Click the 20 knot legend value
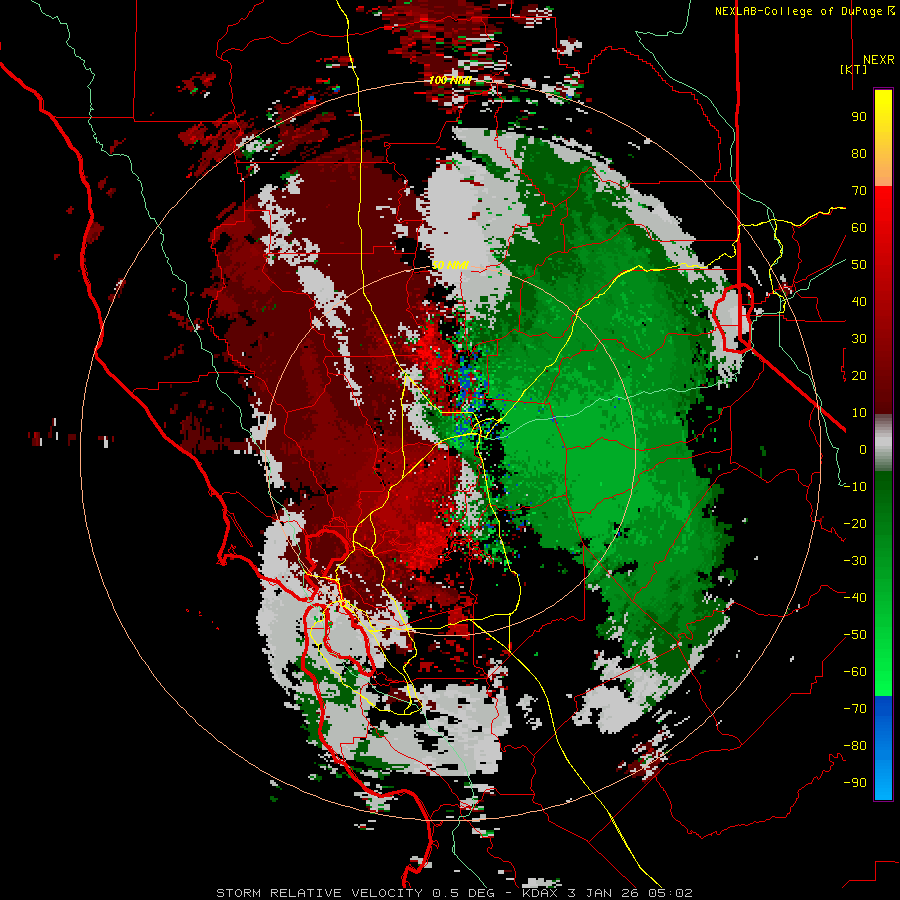Screen dimensions: 900x900 click(859, 376)
